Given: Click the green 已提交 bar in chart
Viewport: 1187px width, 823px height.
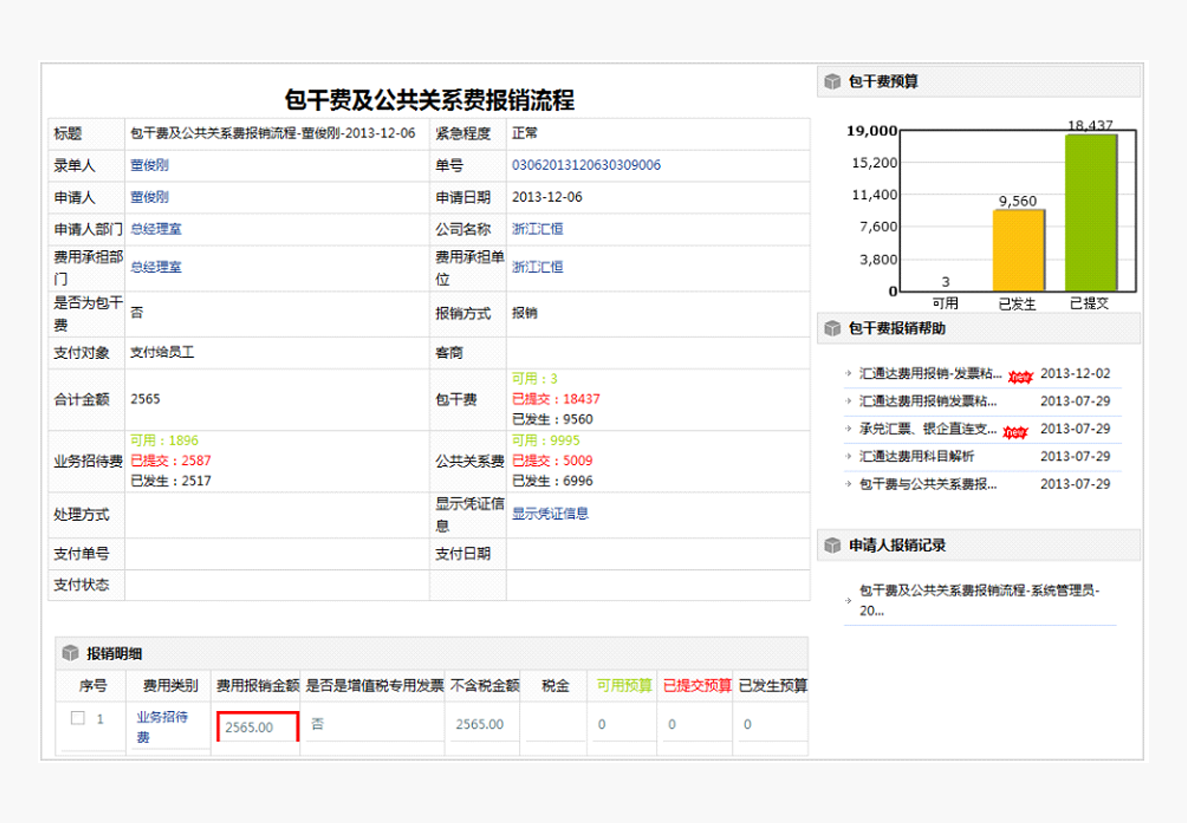Looking at the screenshot, I should coord(1090,212).
